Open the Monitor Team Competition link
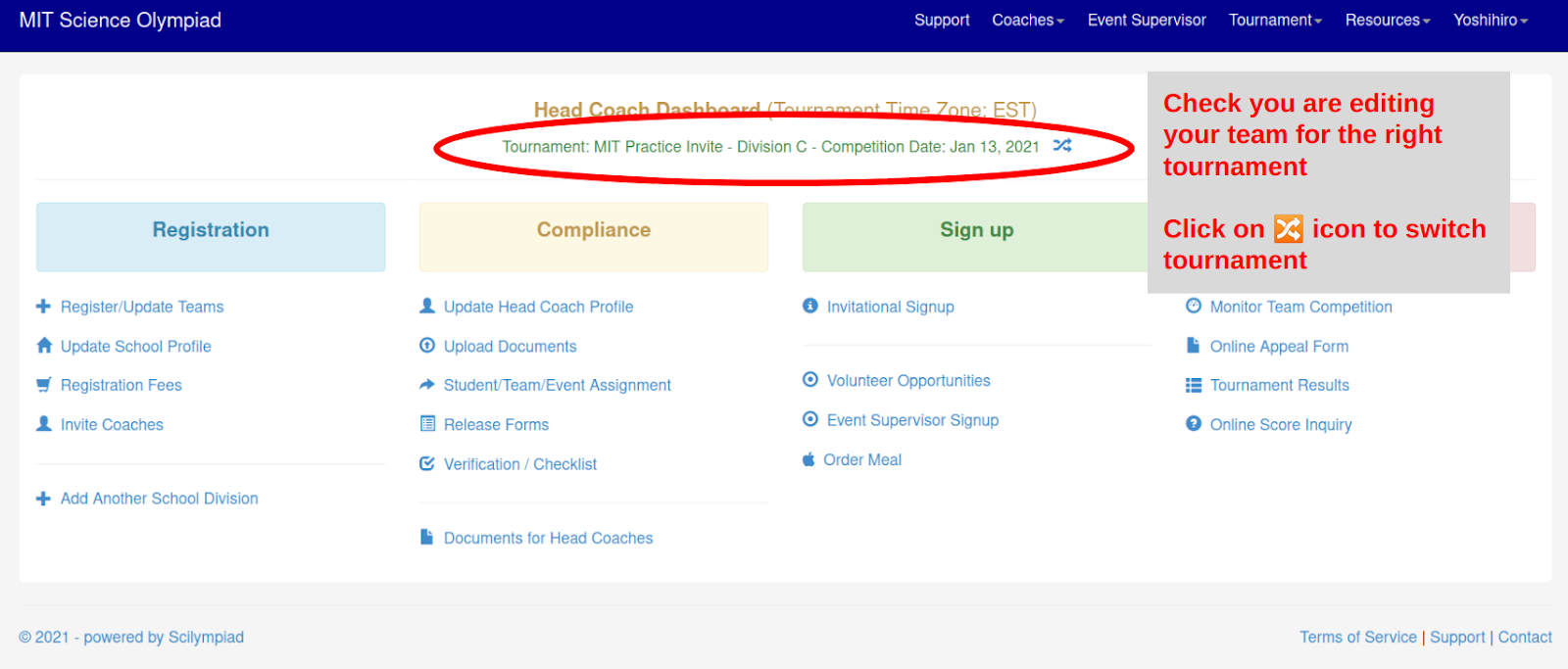 1301,307
